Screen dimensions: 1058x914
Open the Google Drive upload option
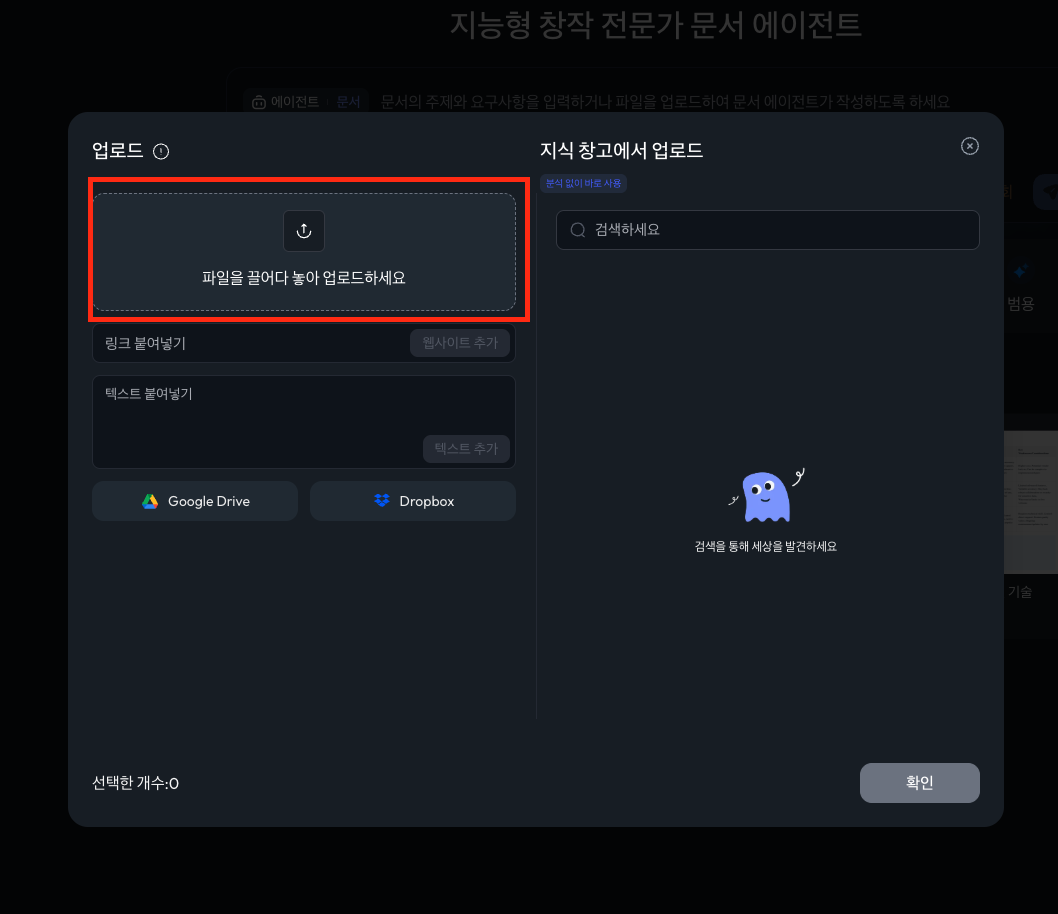[x=194, y=500]
